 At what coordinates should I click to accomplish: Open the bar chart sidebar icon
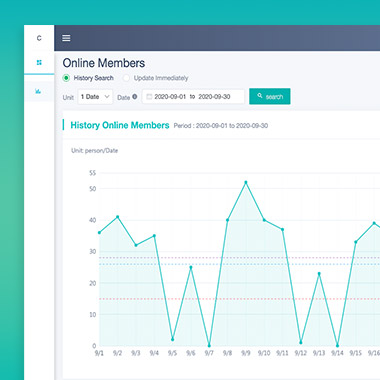click(x=38, y=91)
